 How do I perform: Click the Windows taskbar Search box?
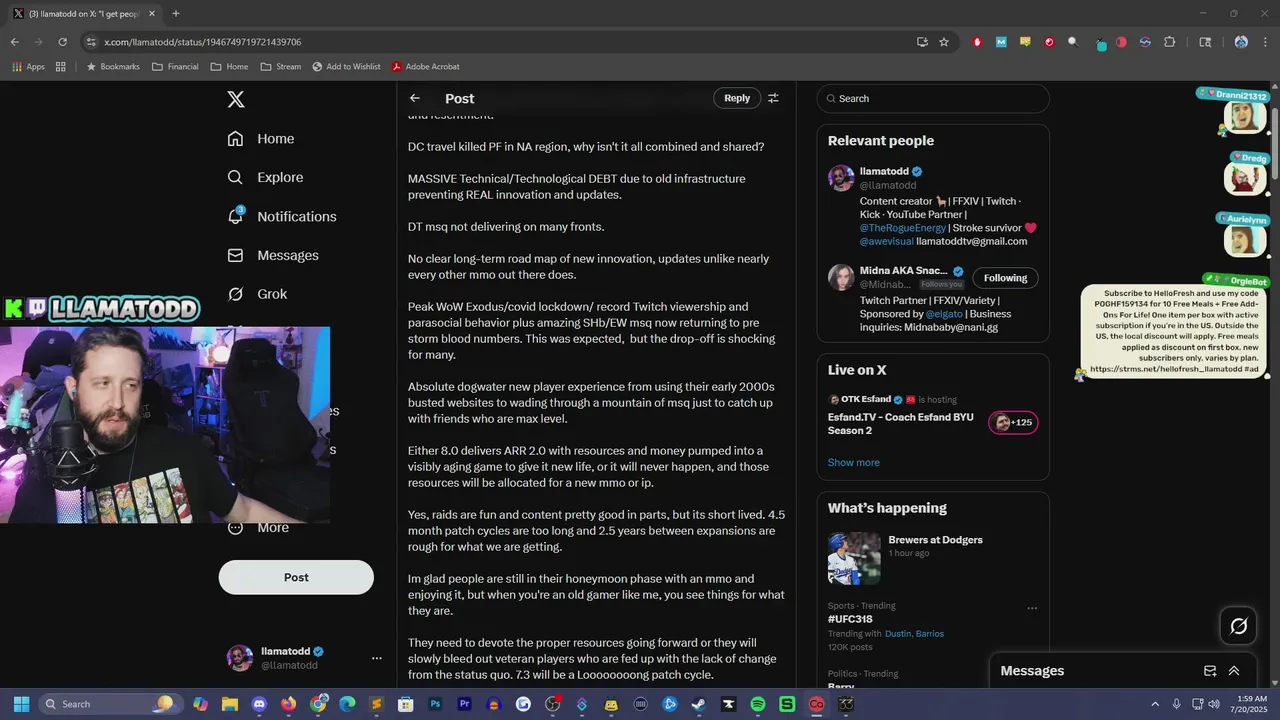(x=109, y=704)
